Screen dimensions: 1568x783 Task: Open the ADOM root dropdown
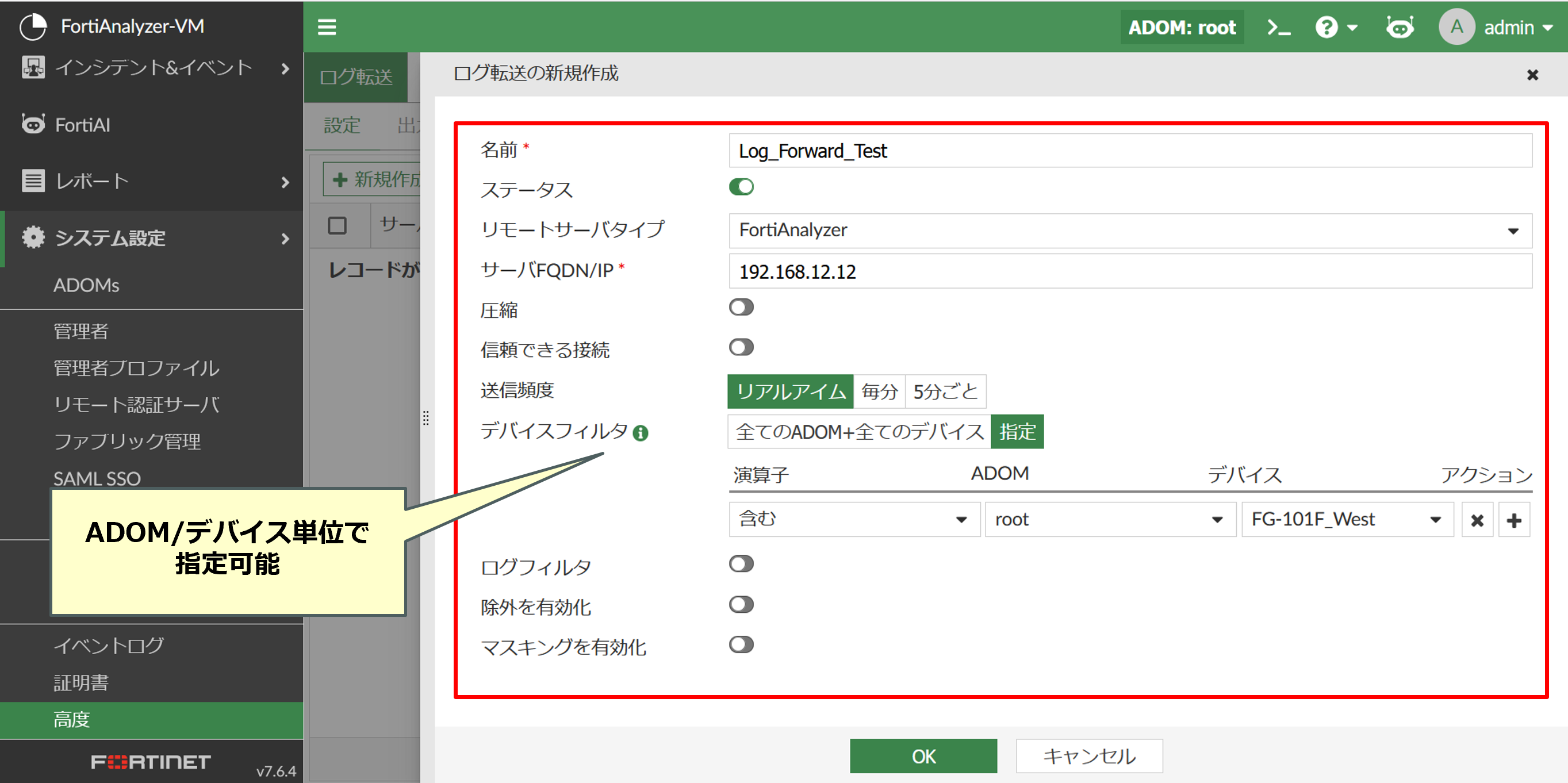tap(1109, 520)
